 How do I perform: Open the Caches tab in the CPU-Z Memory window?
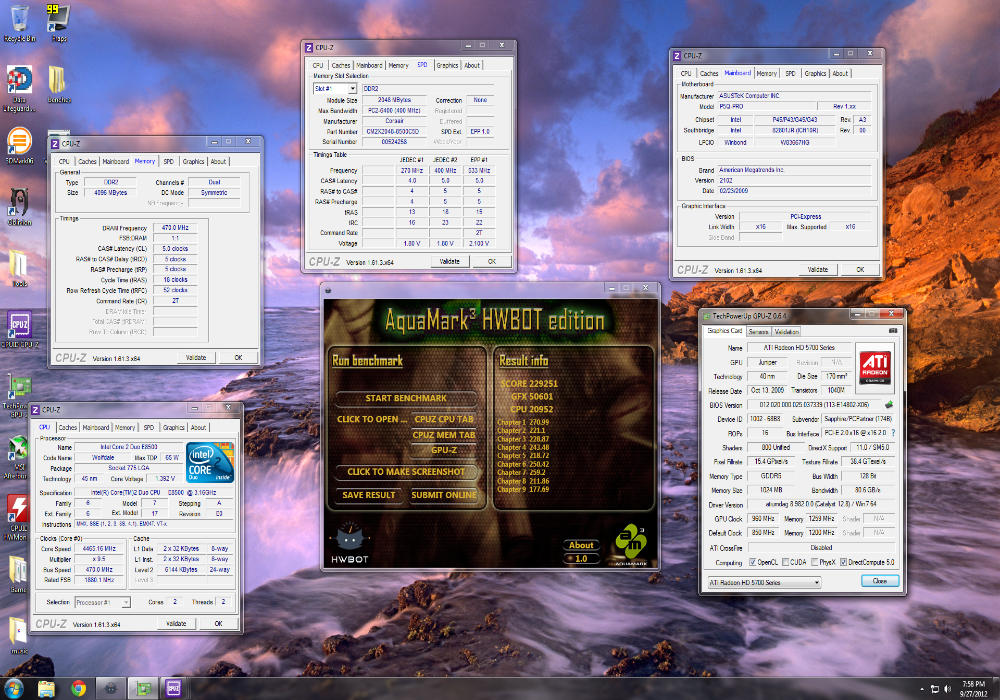click(87, 161)
